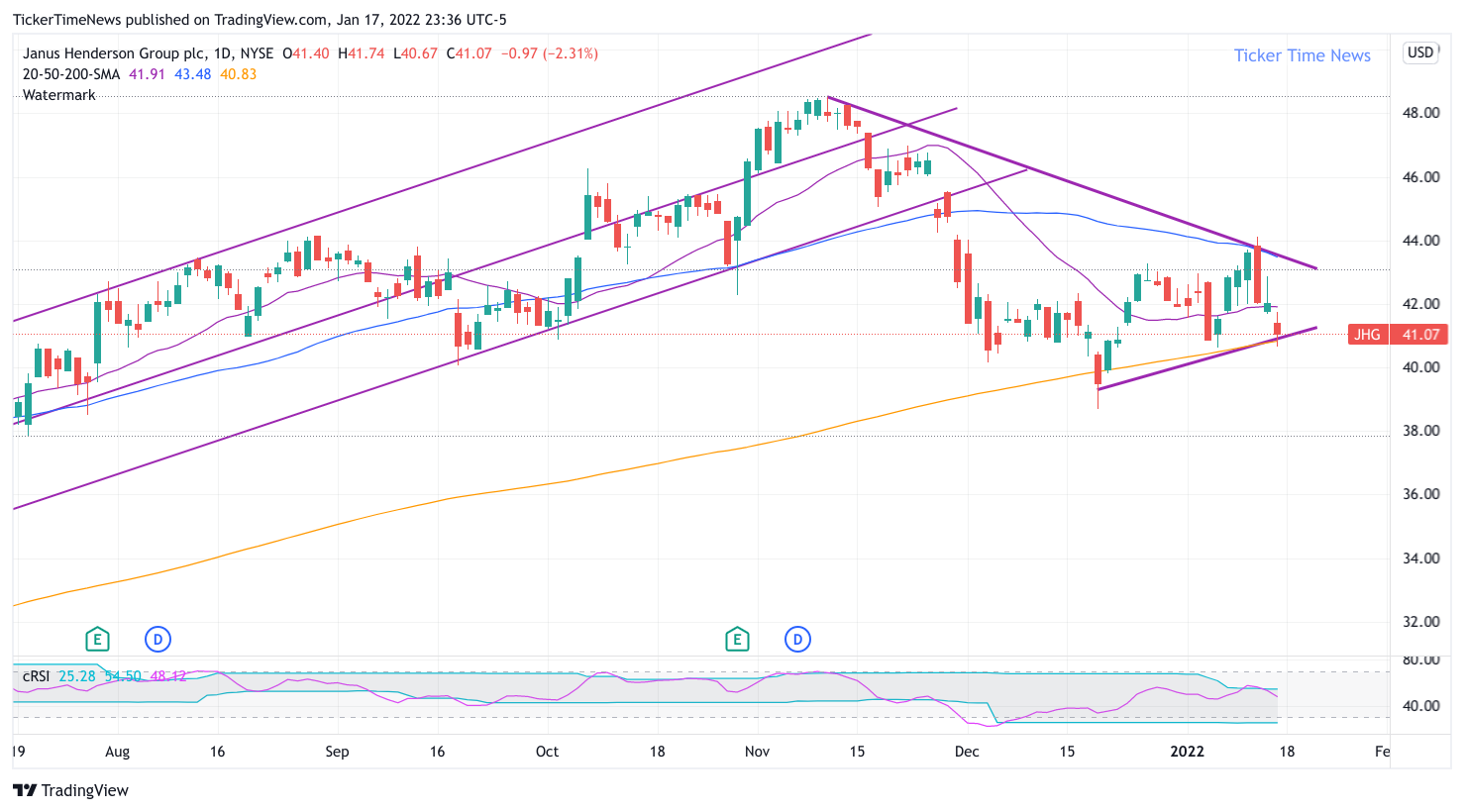Click the first earnings E marker in August
1464x812 pixels.
(x=96, y=639)
